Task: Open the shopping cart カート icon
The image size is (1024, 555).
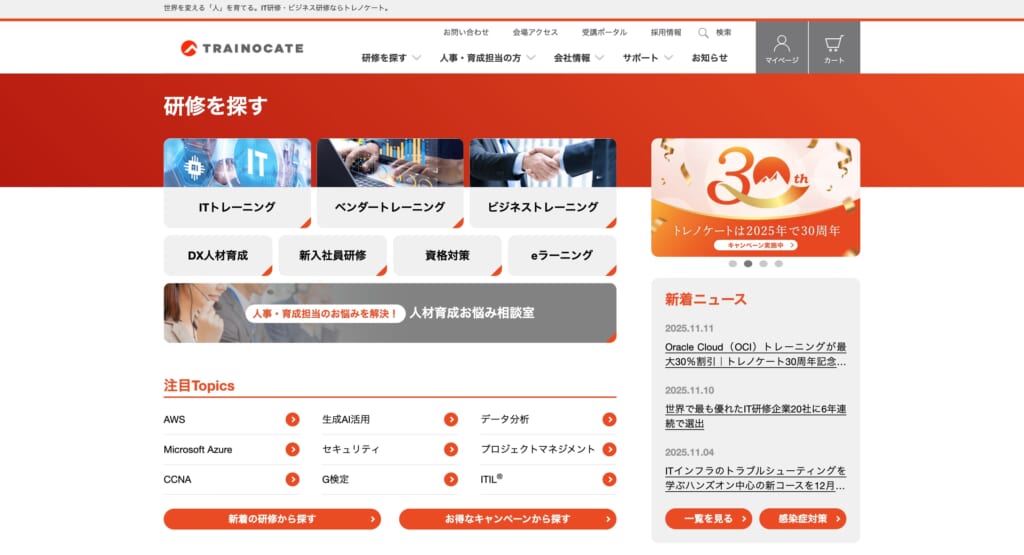Action: coord(834,48)
